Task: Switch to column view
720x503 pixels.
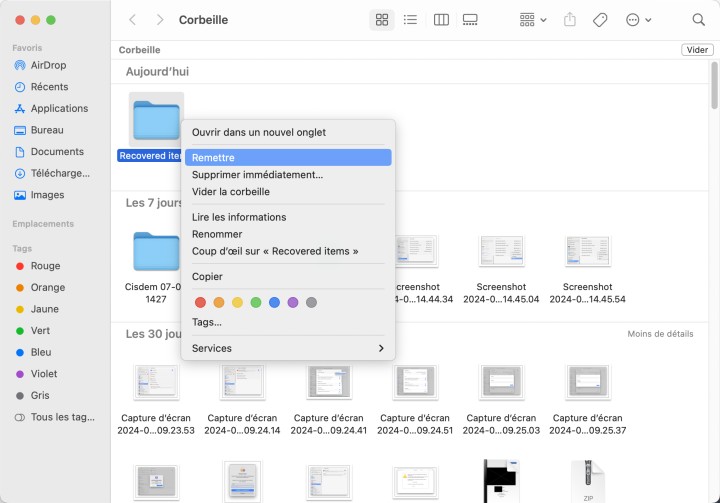Action: [441, 20]
